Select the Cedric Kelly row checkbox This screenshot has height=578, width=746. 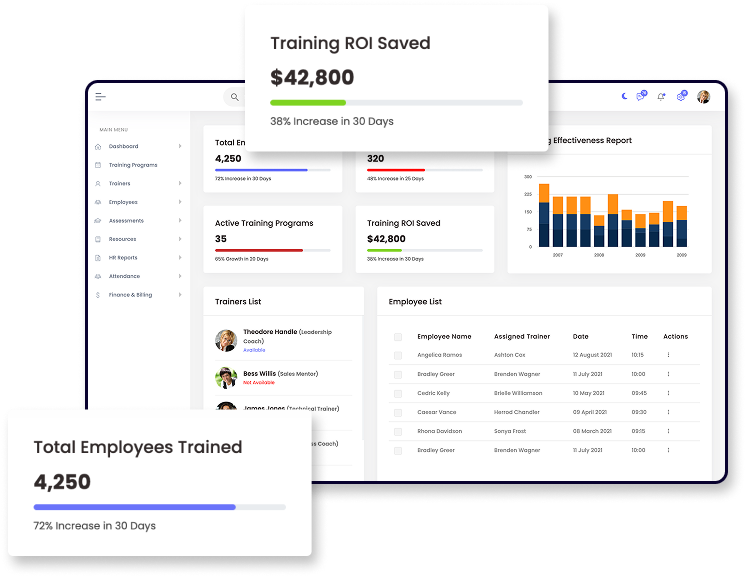[398, 393]
